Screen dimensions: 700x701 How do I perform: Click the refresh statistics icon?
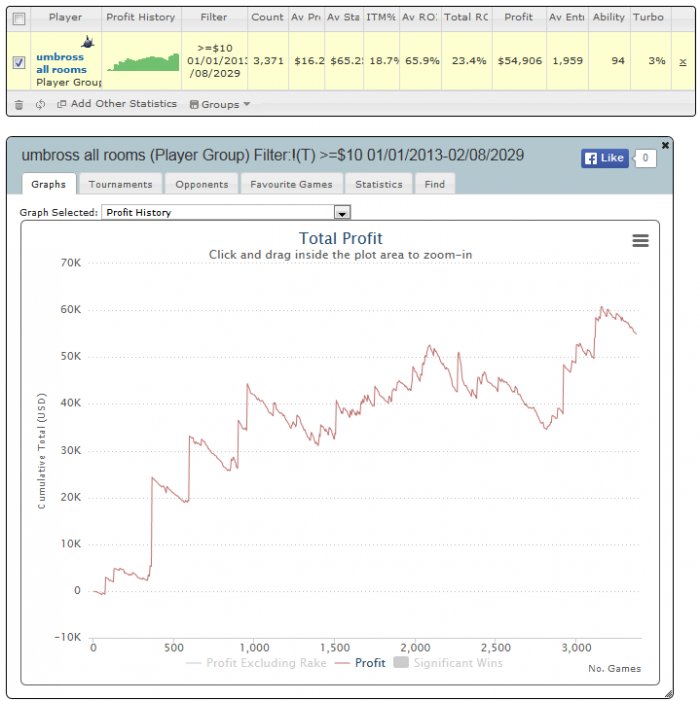coord(40,105)
